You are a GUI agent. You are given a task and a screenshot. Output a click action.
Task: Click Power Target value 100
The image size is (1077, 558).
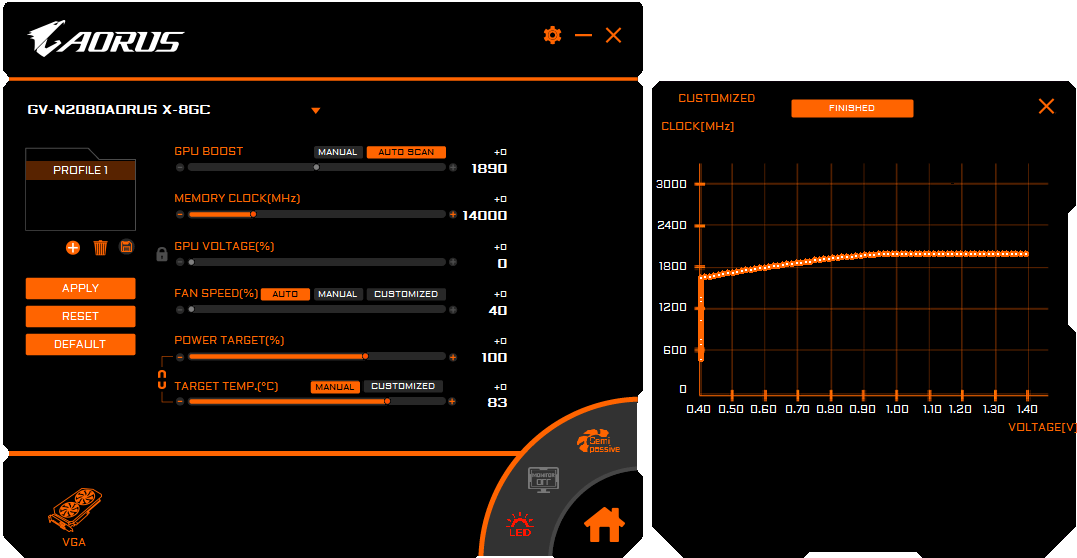tap(495, 358)
